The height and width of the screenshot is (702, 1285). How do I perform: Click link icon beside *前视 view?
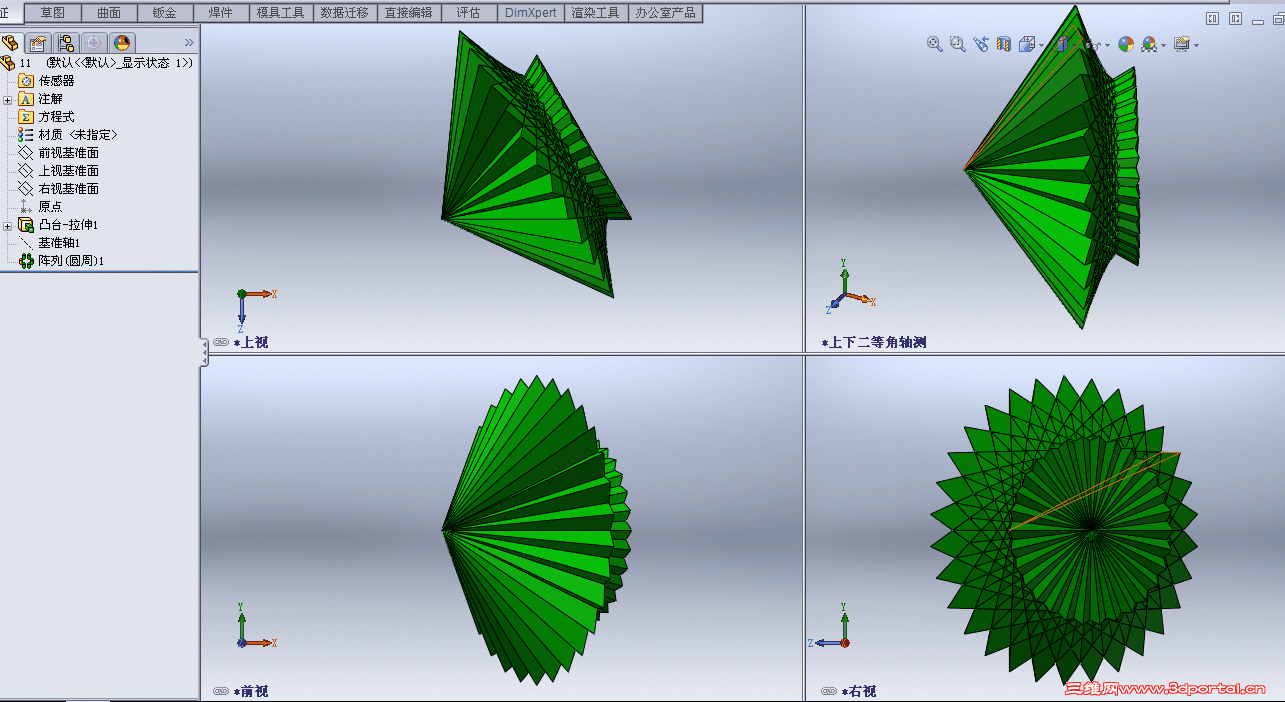(x=221, y=691)
